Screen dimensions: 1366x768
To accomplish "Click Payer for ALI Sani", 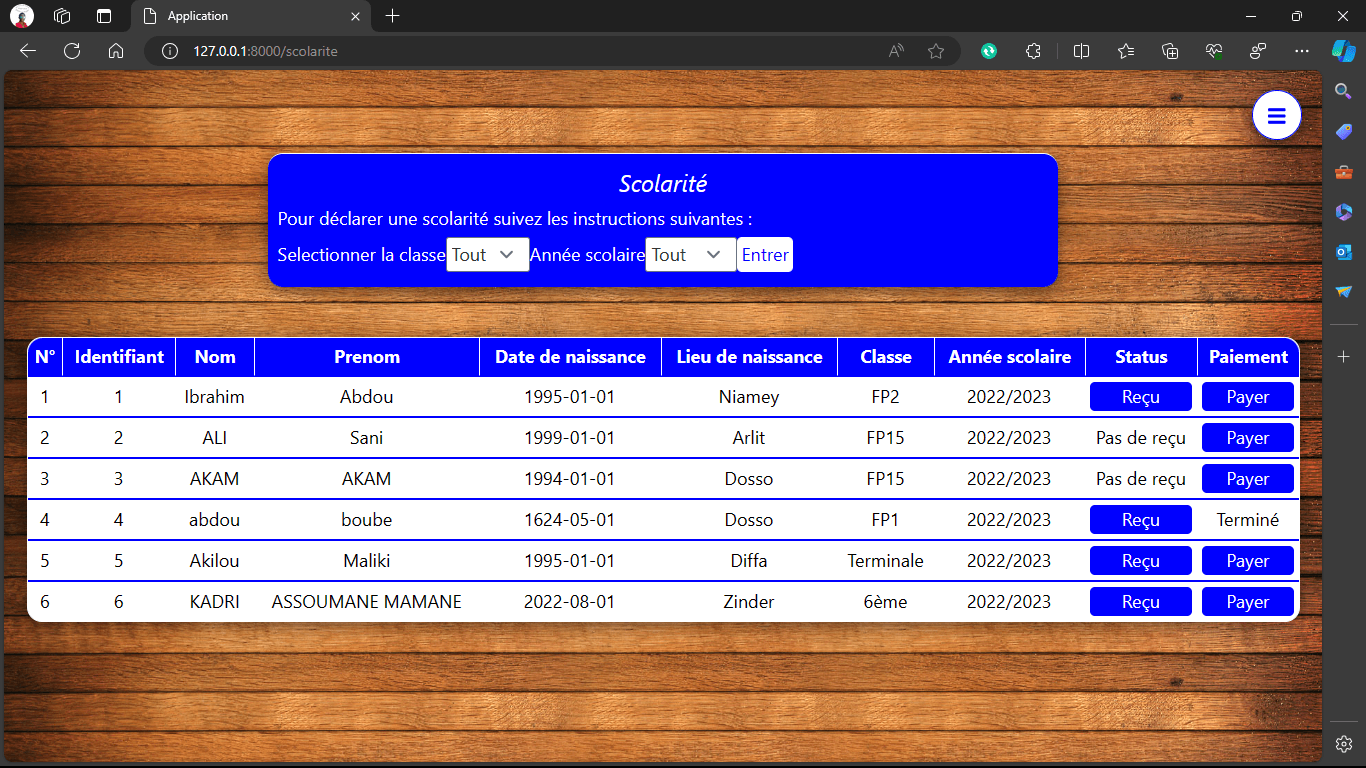I will [1248, 438].
